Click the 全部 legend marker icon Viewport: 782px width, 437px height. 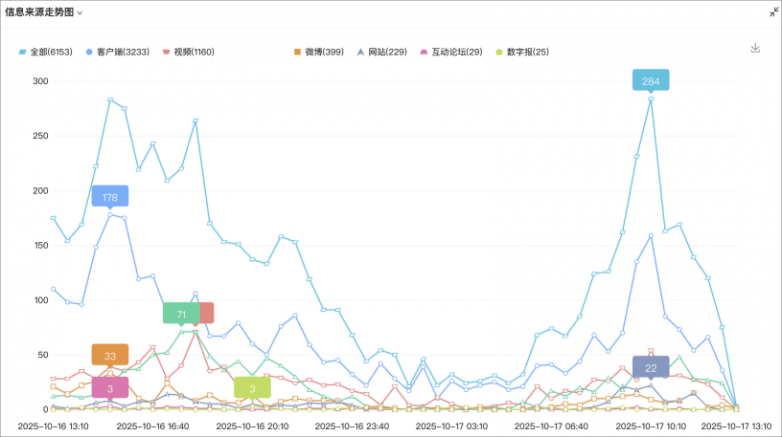point(22,51)
